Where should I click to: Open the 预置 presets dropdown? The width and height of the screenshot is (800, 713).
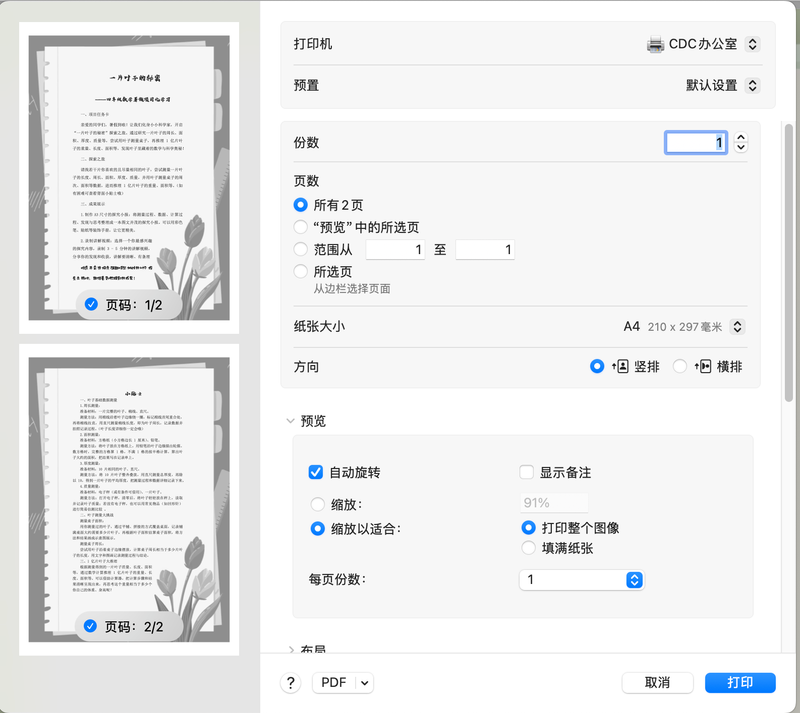click(753, 86)
